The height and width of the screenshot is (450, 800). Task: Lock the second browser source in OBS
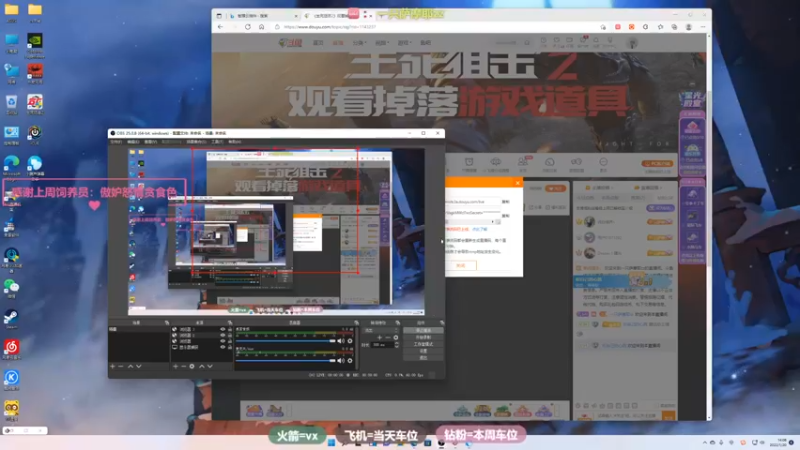pyautogui.click(x=230, y=335)
